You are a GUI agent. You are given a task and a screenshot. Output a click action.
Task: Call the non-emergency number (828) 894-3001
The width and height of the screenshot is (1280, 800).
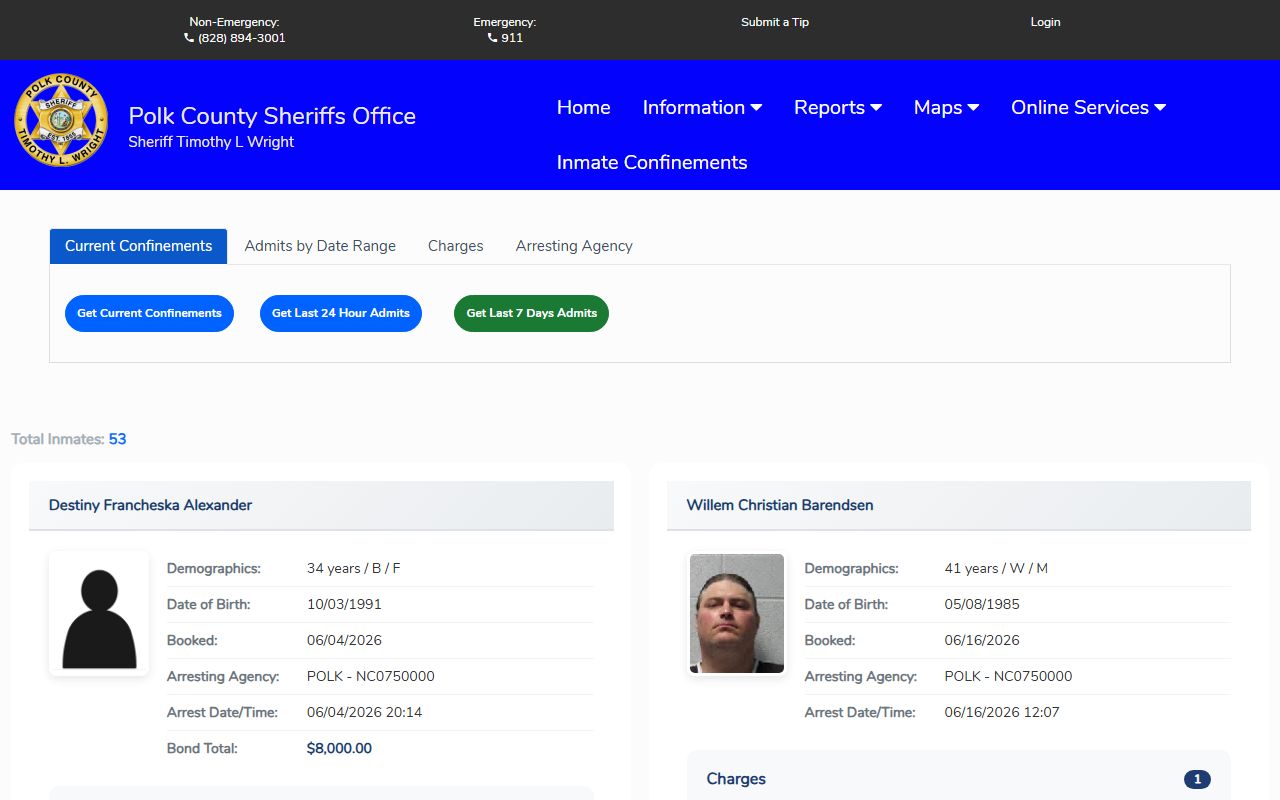241,38
